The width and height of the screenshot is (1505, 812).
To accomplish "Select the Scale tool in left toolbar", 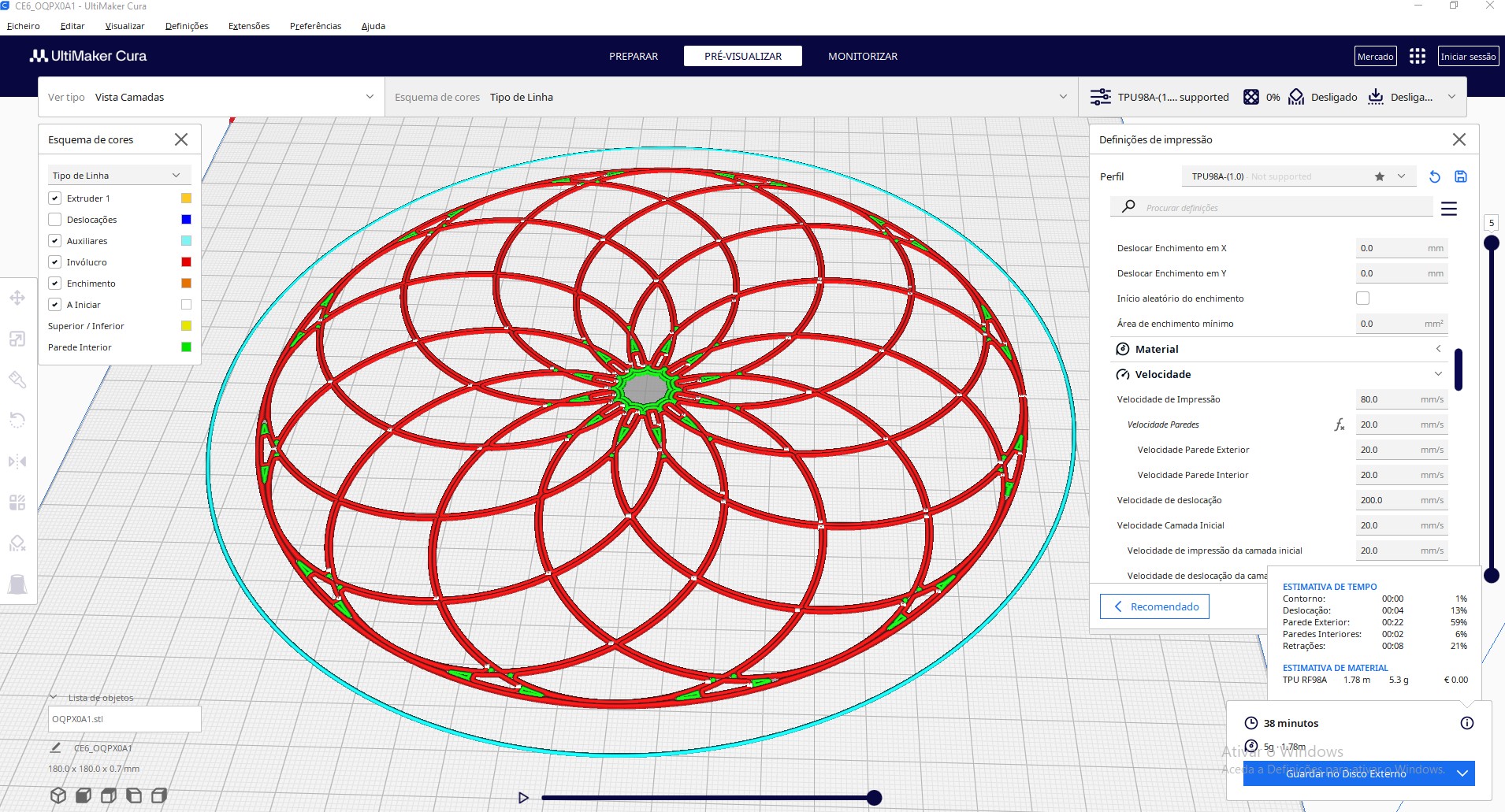I will [x=17, y=339].
